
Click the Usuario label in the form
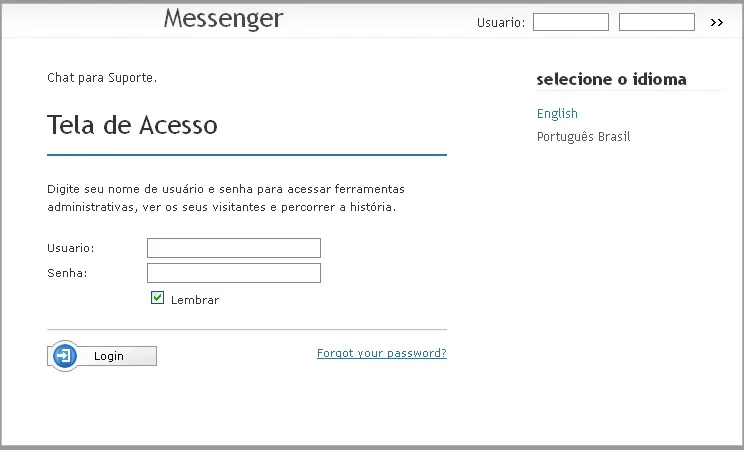(71, 248)
